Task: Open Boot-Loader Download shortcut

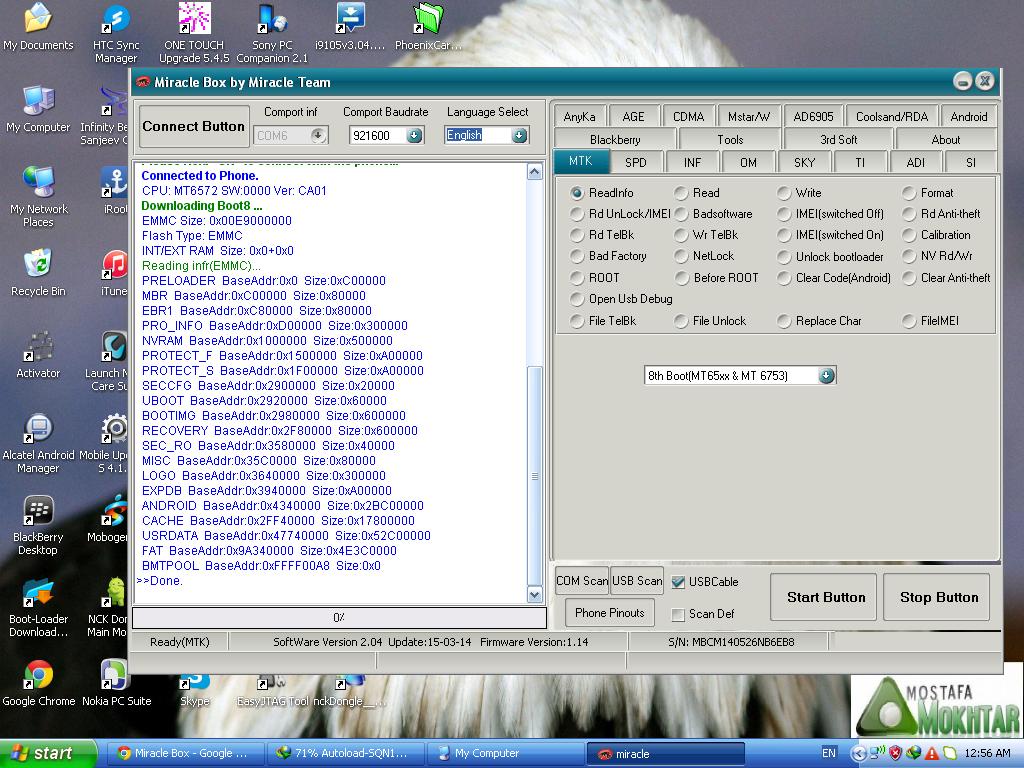Action: [38, 607]
